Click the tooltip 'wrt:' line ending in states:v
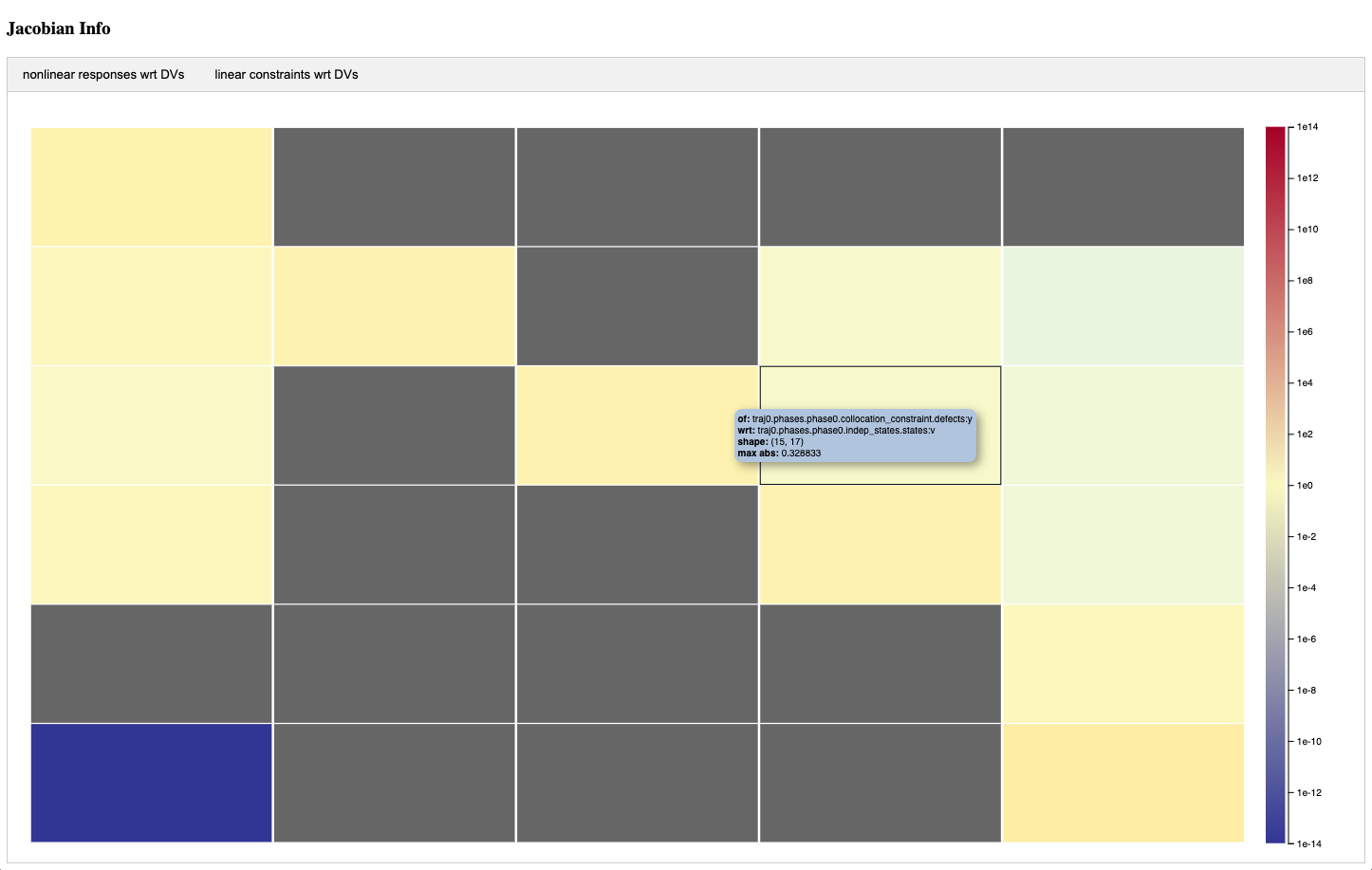The width and height of the screenshot is (1372, 870). (836, 431)
